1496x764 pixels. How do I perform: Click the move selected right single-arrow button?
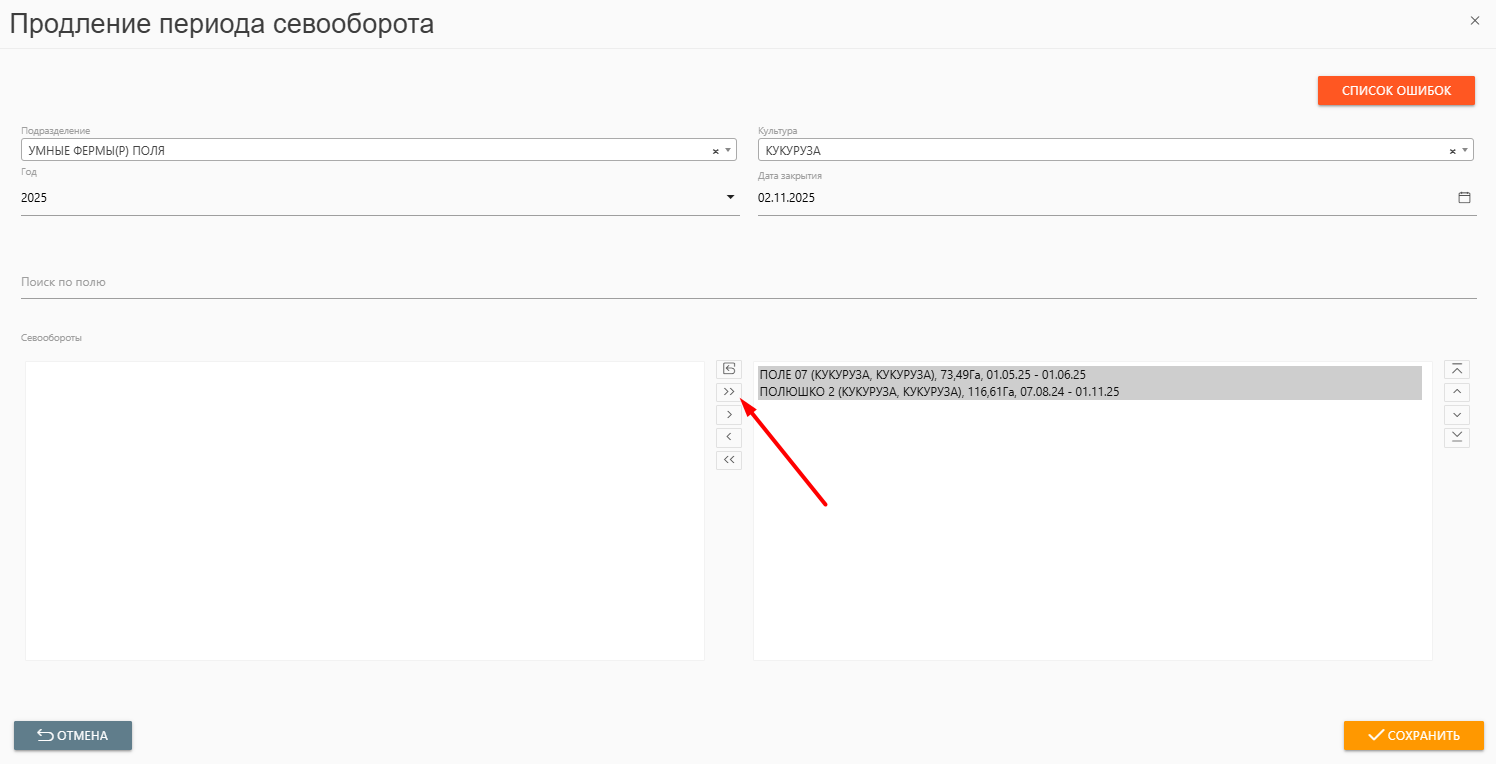[x=729, y=415]
